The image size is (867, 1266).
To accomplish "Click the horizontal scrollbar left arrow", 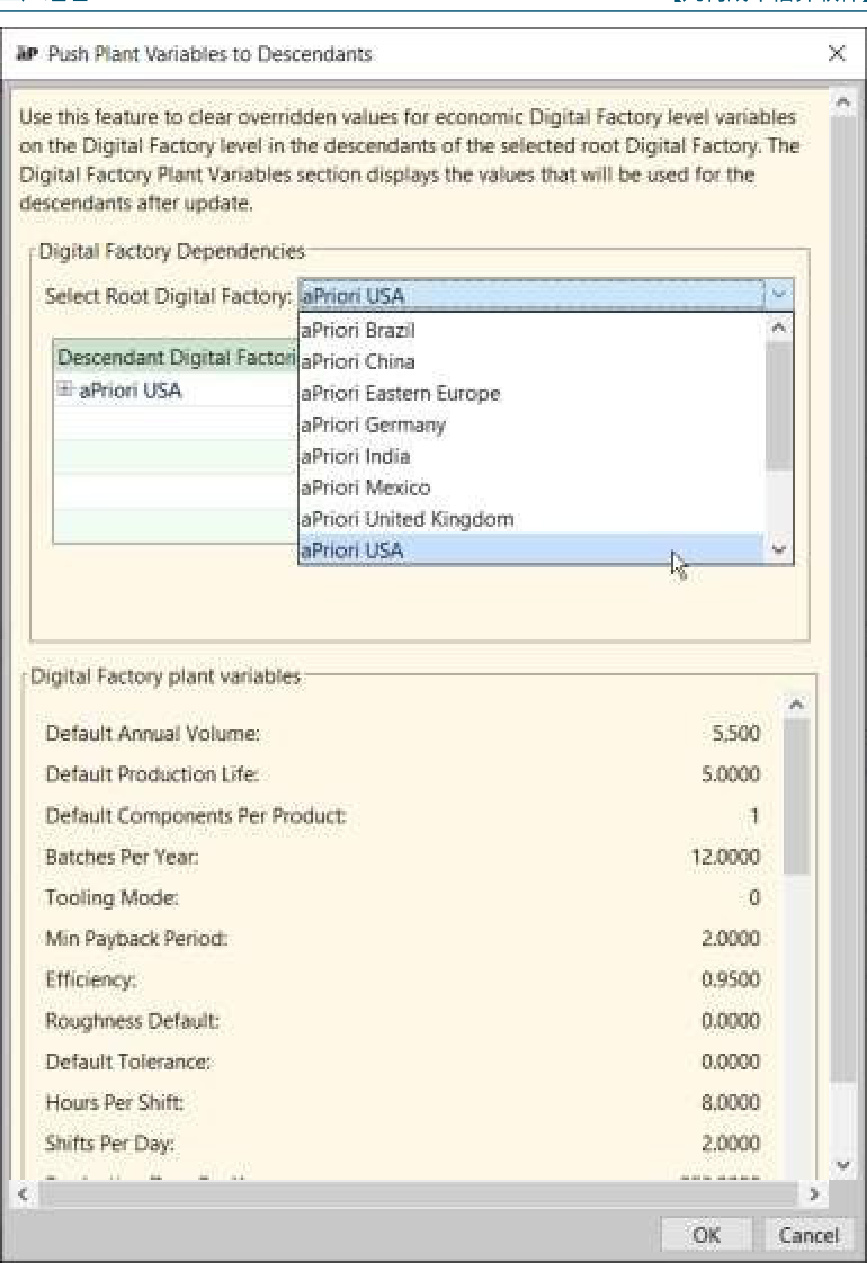I will 22,1193.
